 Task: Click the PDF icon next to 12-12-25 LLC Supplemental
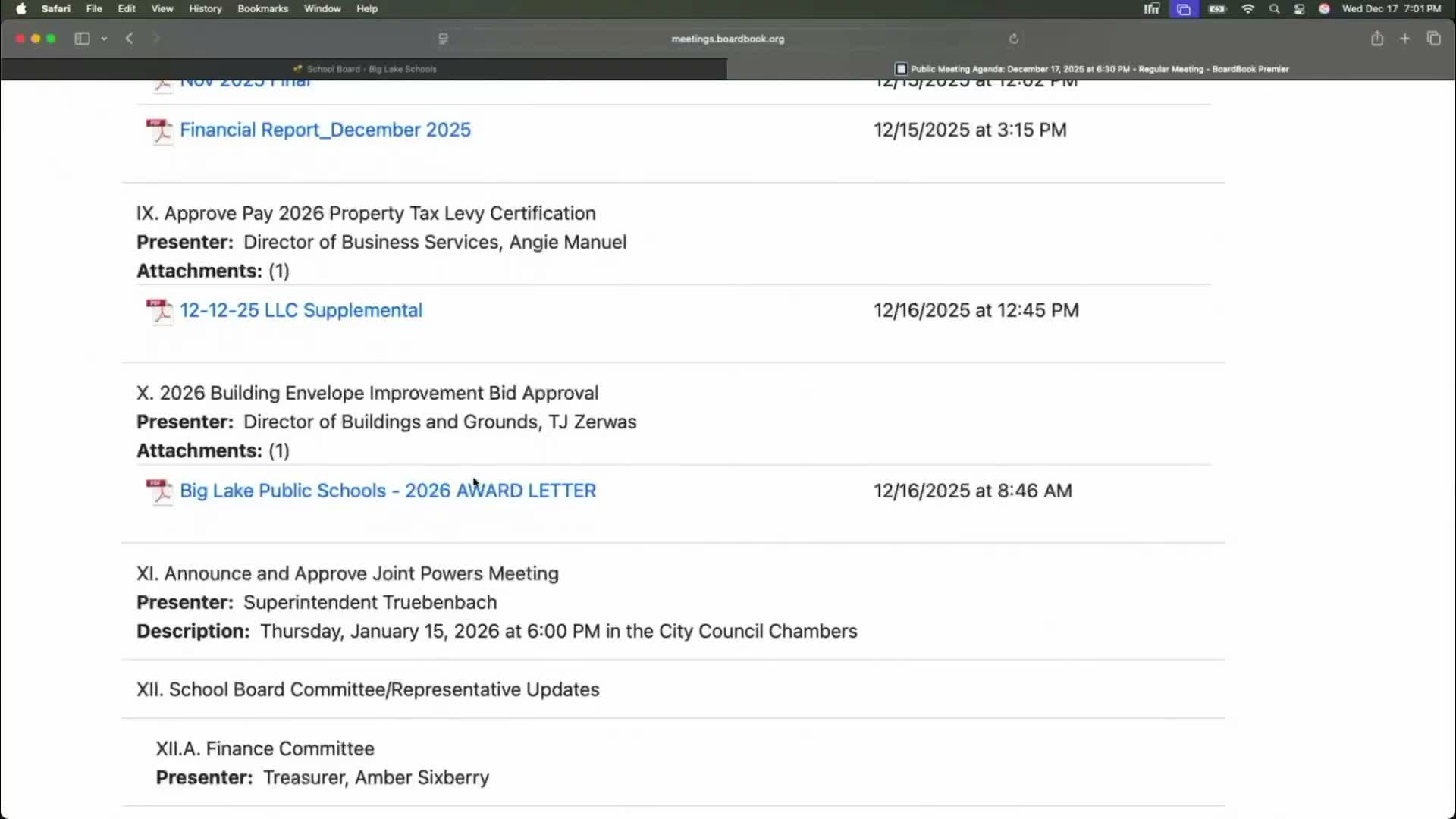pyautogui.click(x=159, y=311)
